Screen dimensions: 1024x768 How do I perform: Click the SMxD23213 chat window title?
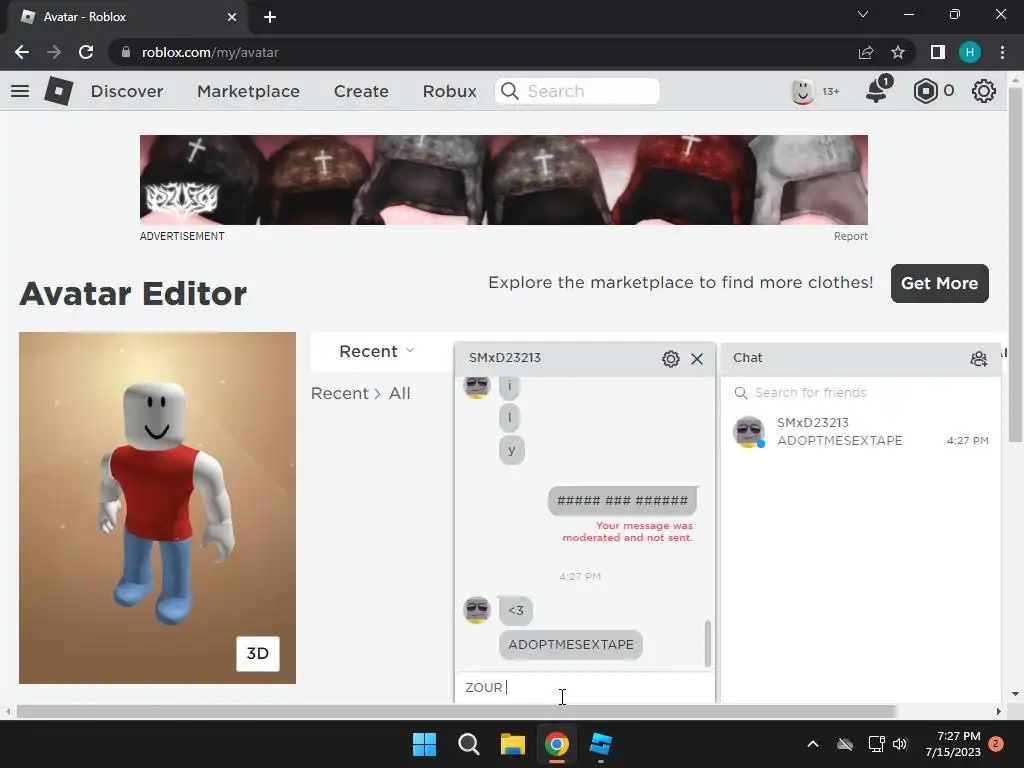tap(505, 358)
